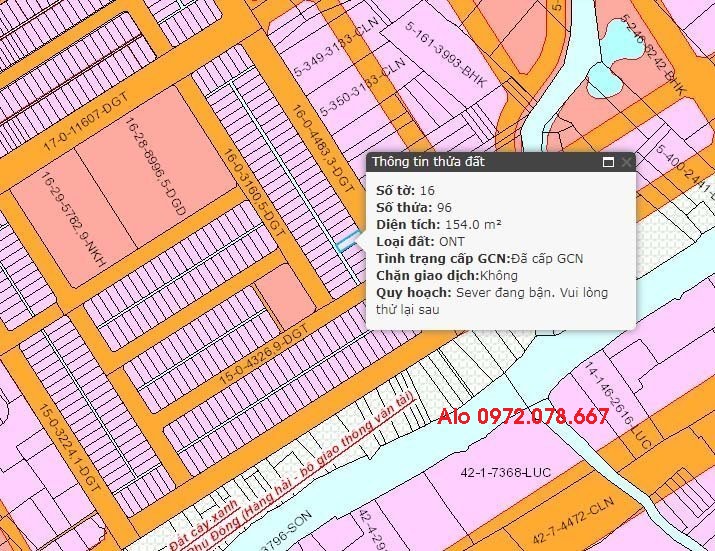Select road labeled 16-0-4483.3-DGT
This screenshot has height=551, width=715.
coord(323,149)
